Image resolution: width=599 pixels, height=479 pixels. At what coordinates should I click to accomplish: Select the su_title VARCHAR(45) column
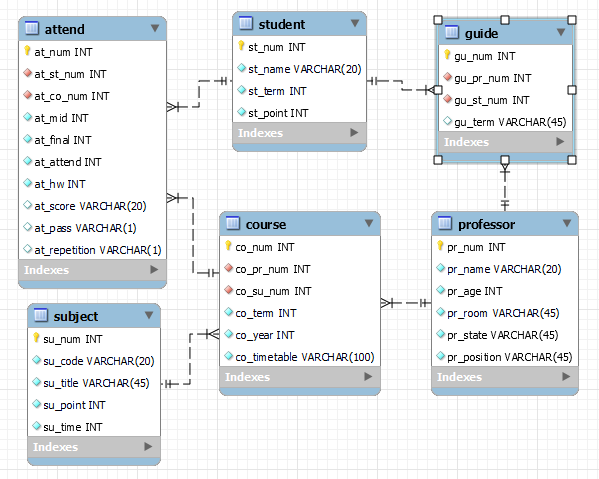click(x=94, y=383)
